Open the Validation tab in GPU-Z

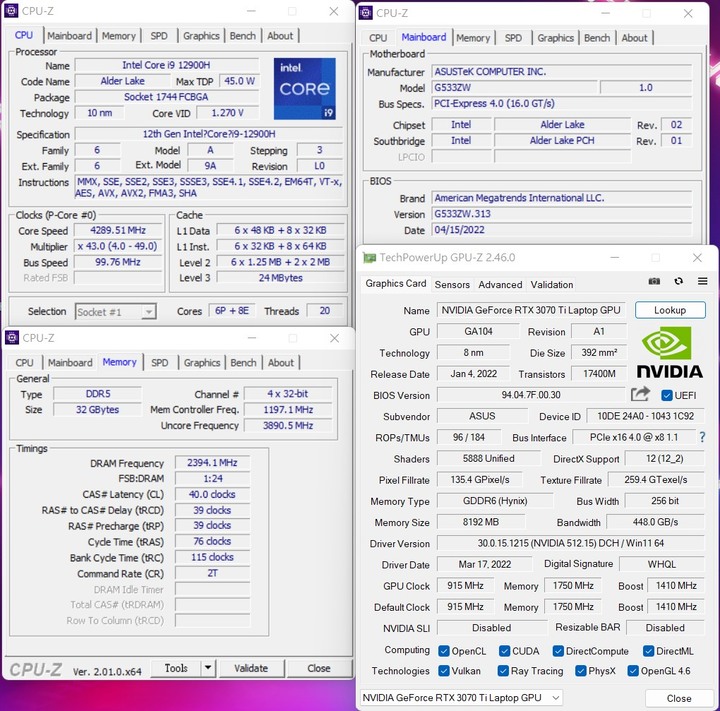(551, 285)
